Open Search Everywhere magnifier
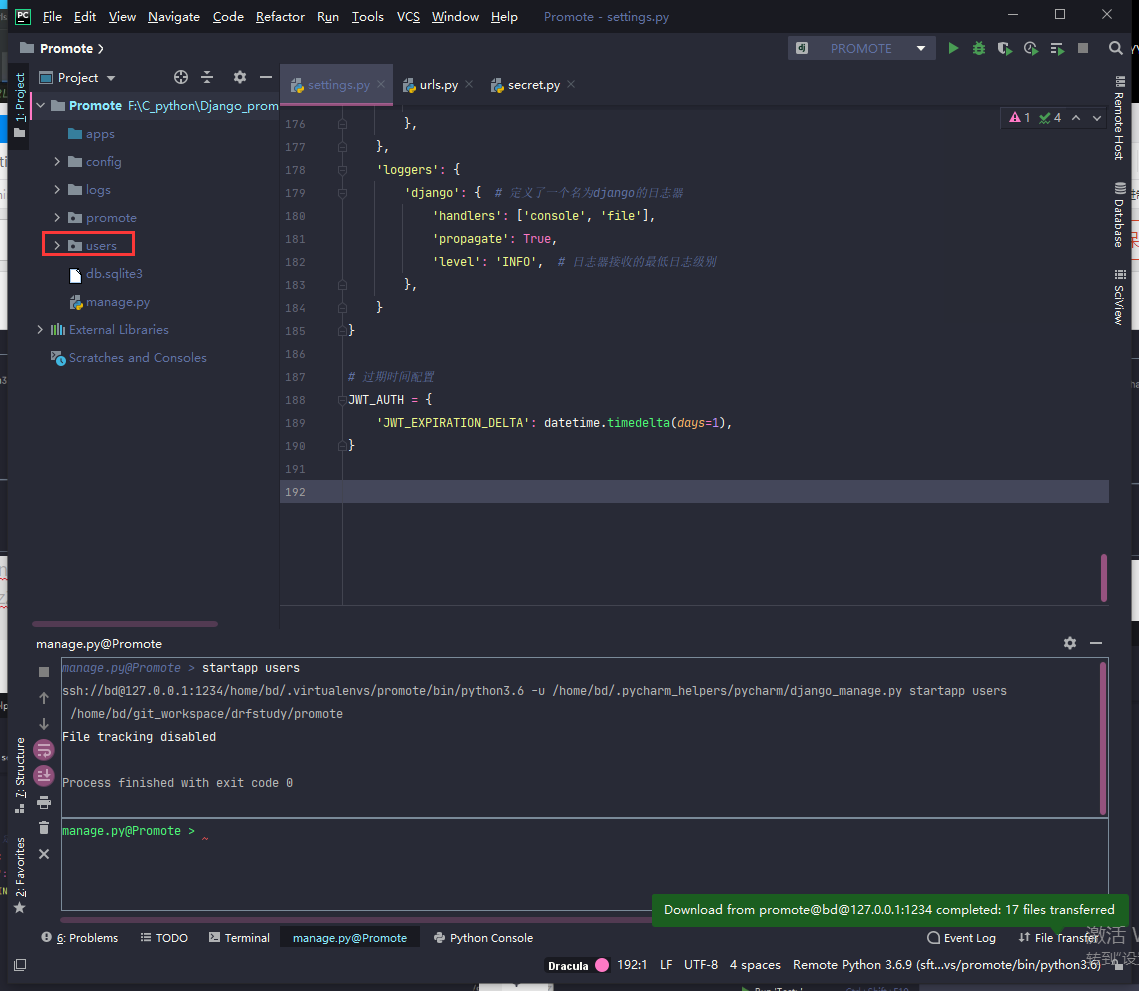Viewport: 1139px width, 991px height. point(1115,48)
